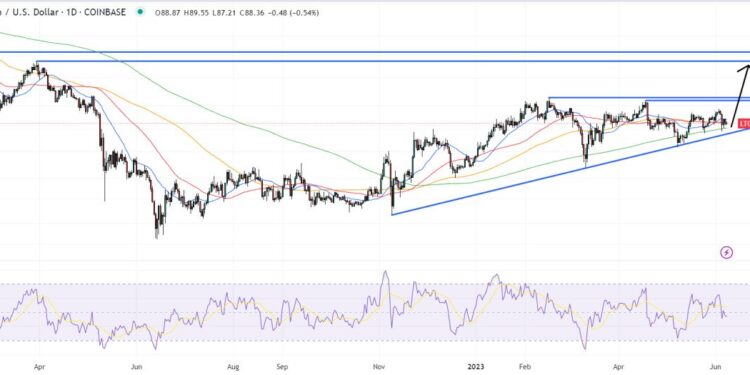
Task: Click the "Sep" time axis label
Action: click(282, 366)
